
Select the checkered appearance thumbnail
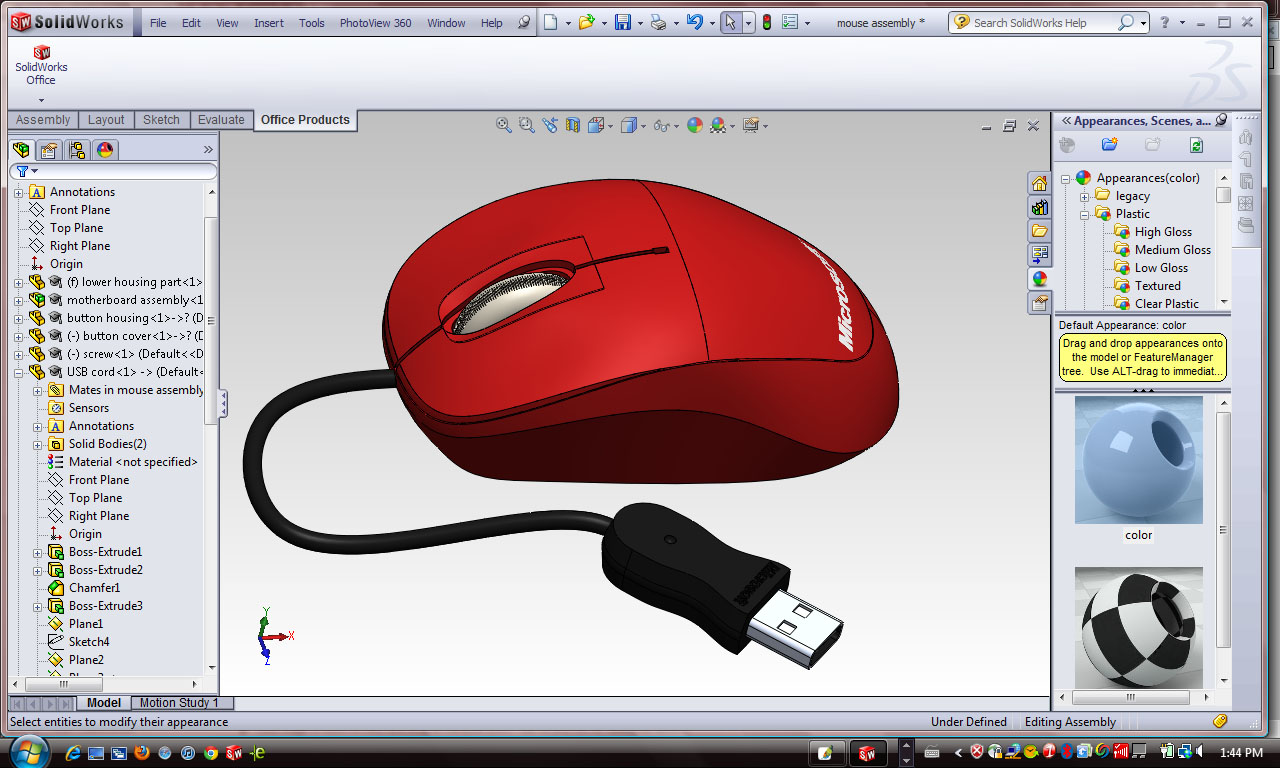tap(1139, 627)
